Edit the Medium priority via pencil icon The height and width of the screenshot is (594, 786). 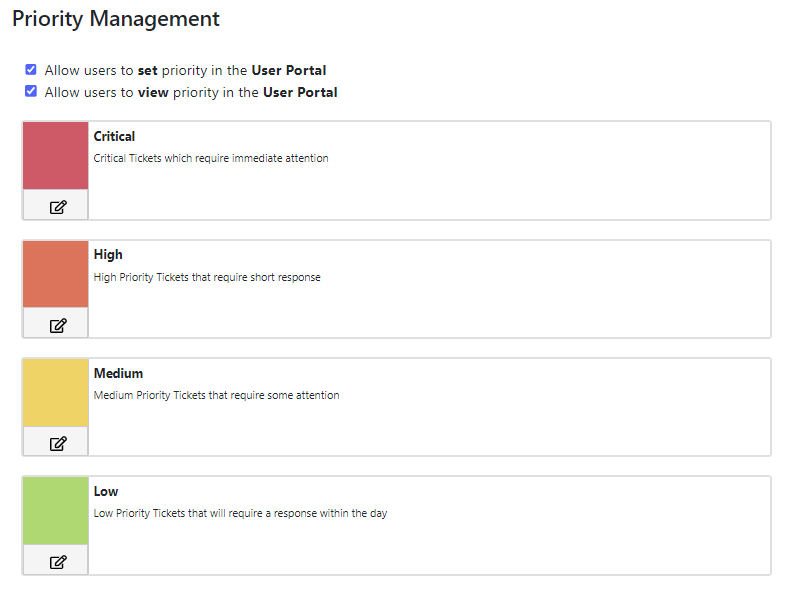[x=58, y=443]
